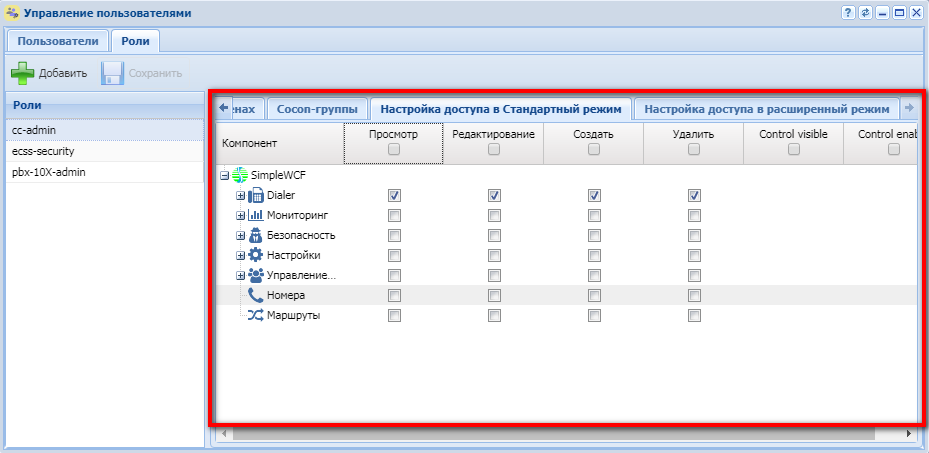Click the Сохранить button label
Image resolution: width=929 pixels, height=453 pixels.
(x=155, y=73)
